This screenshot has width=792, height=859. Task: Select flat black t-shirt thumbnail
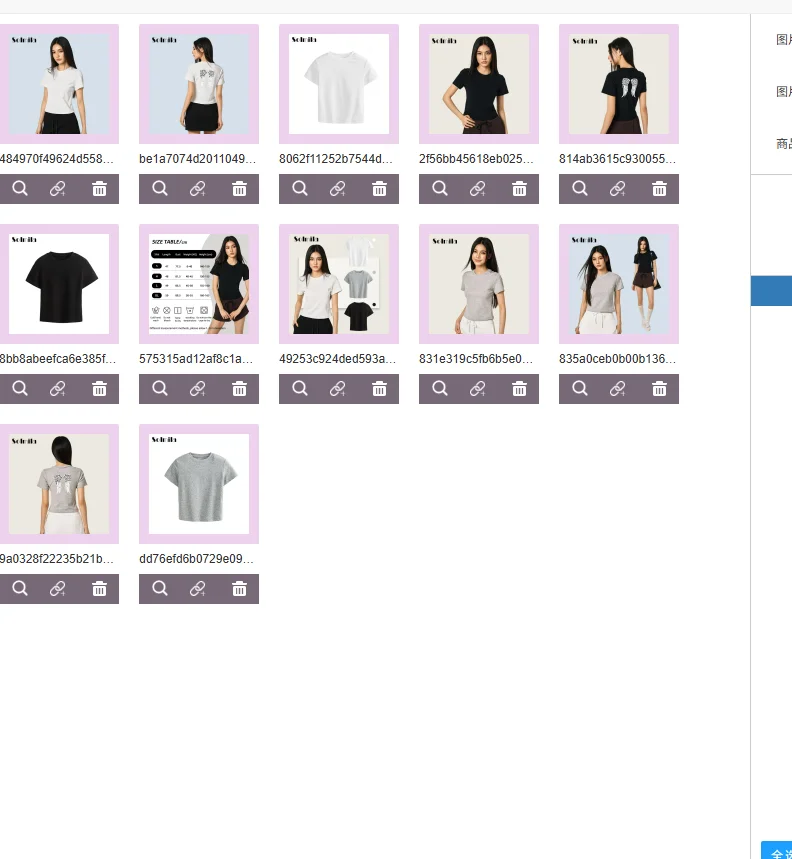(59, 284)
